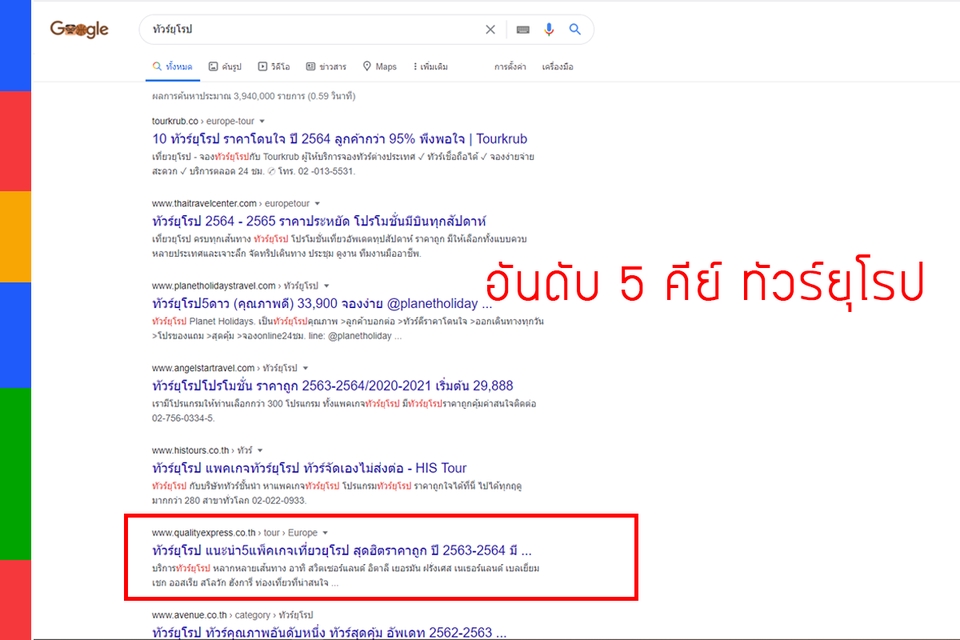Open the HIS Tour result title
This screenshot has height=640, width=960.
coord(309,468)
